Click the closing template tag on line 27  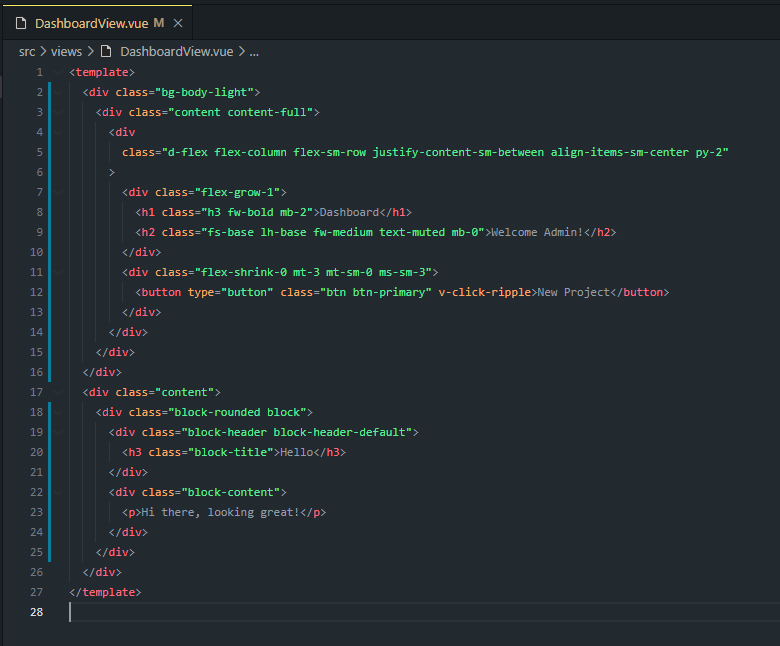click(105, 592)
